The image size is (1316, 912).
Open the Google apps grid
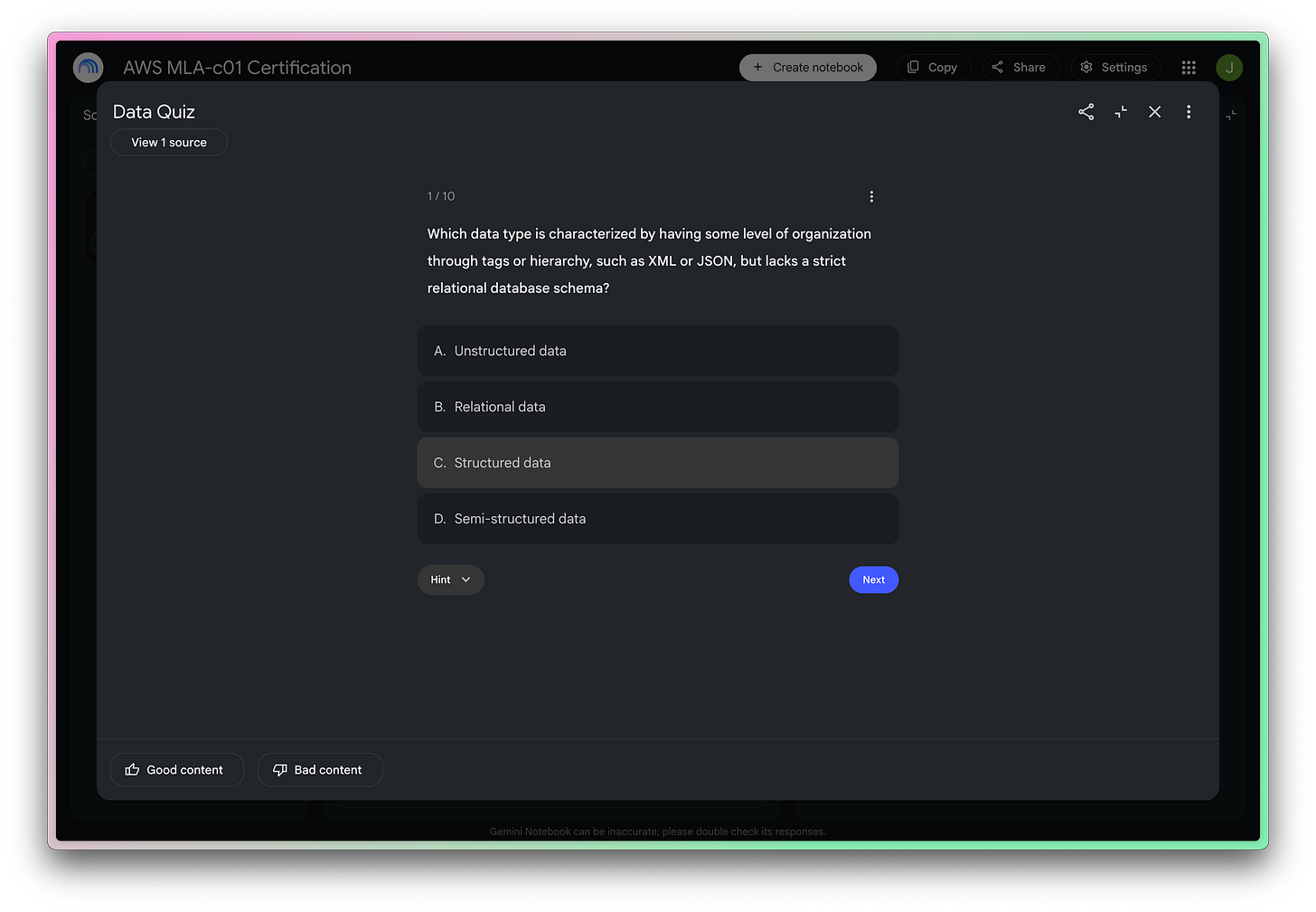(1189, 68)
